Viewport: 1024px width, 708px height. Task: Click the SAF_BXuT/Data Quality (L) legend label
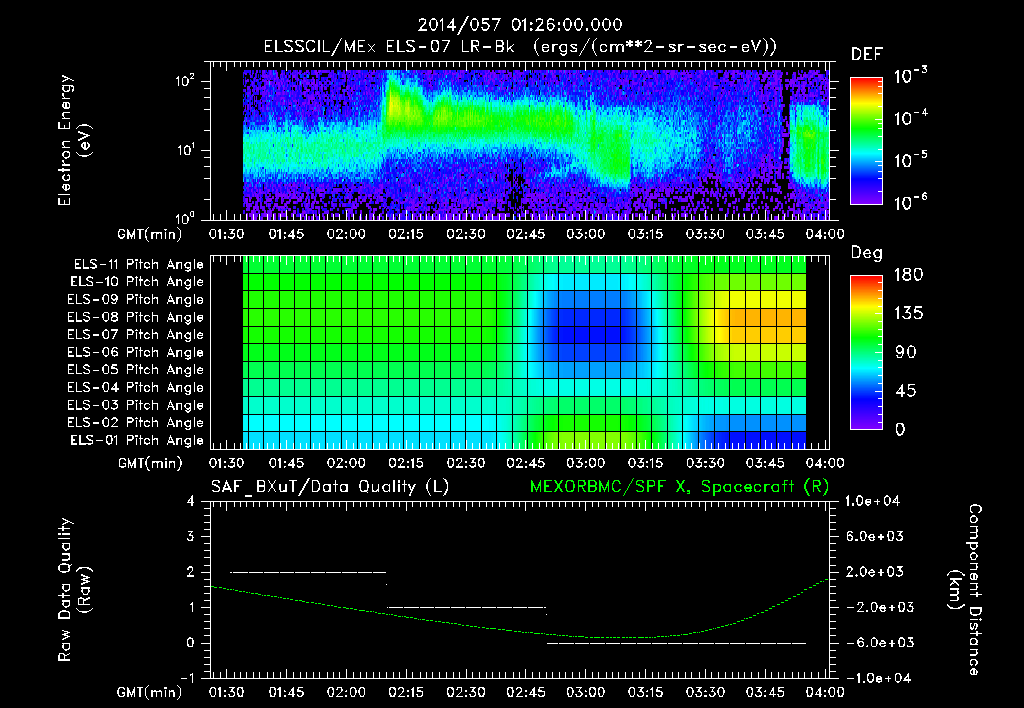click(x=330, y=487)
